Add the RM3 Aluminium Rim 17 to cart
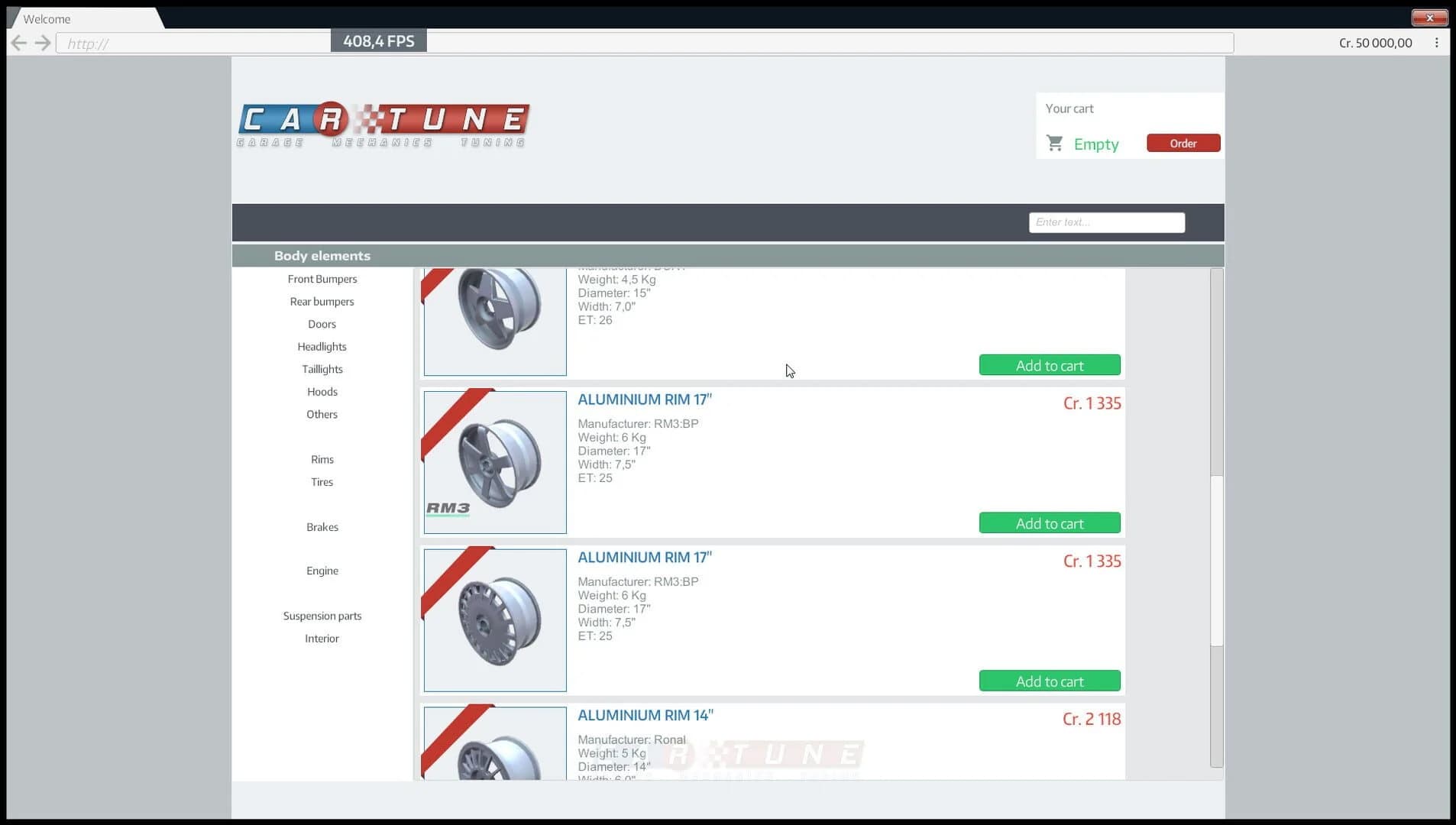 pyautogui.click(x=1050, y=522)
